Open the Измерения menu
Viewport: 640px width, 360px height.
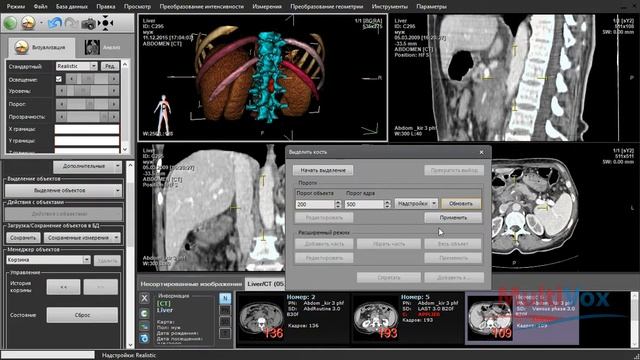point(267,7)
